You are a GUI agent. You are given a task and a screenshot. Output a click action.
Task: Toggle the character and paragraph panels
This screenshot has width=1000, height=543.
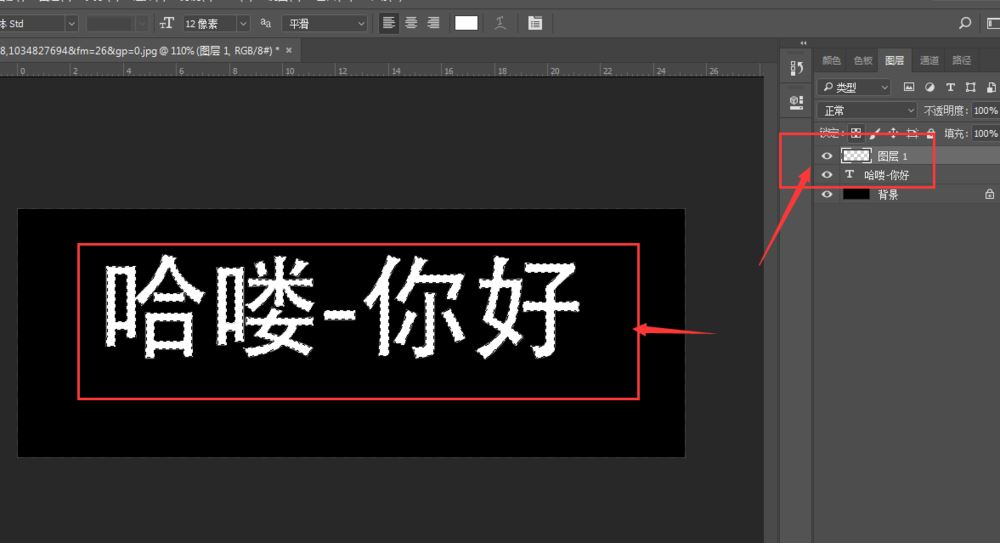[535, 24]
